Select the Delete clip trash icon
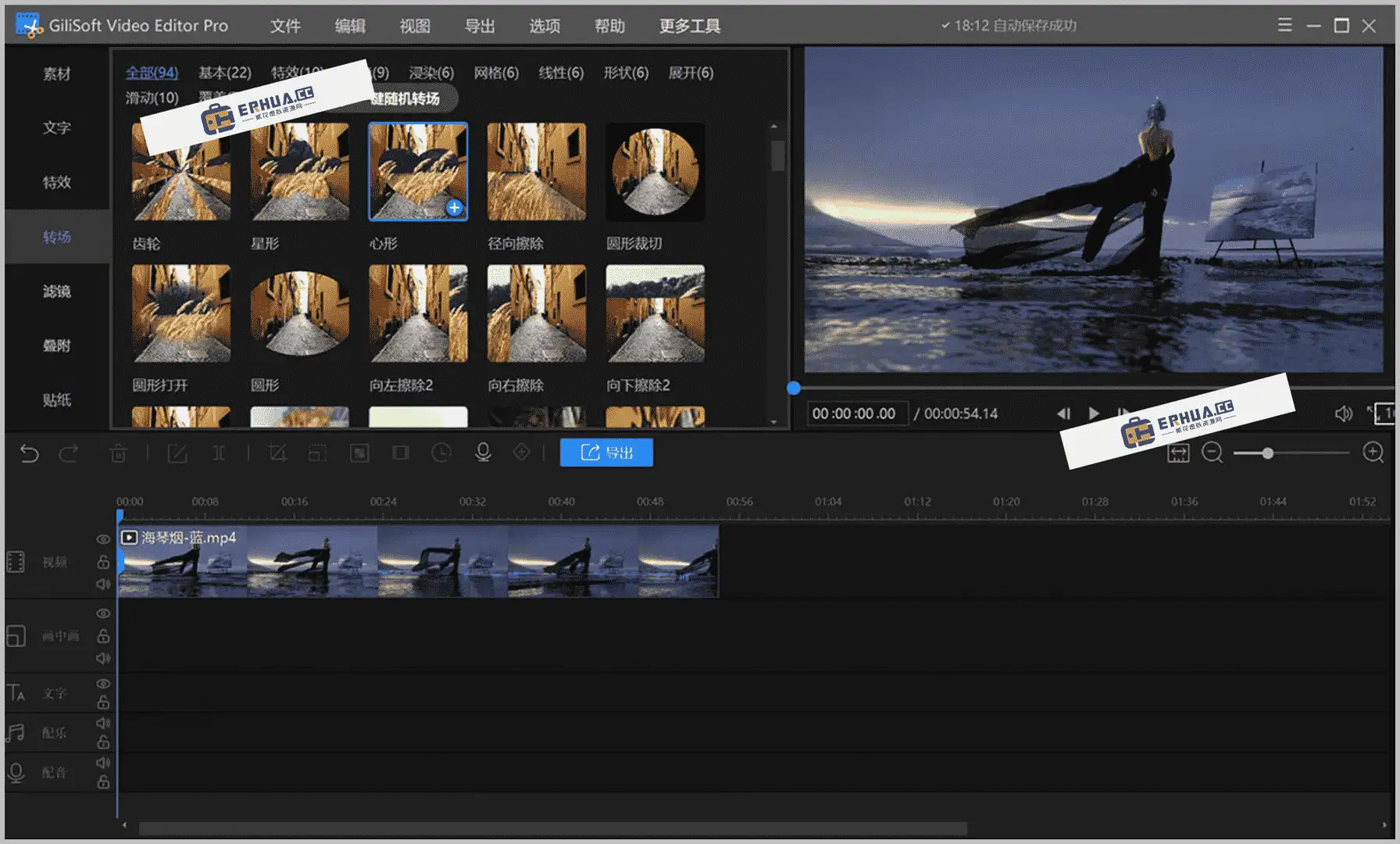Screen dimensions: 1400x844 (119, 452)
